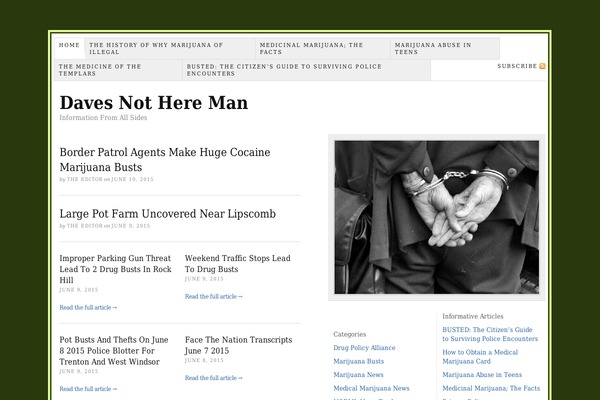Select Drug Policy Alliance category
The width and height of the screenshot is (600, 400).
pos(364,348)
